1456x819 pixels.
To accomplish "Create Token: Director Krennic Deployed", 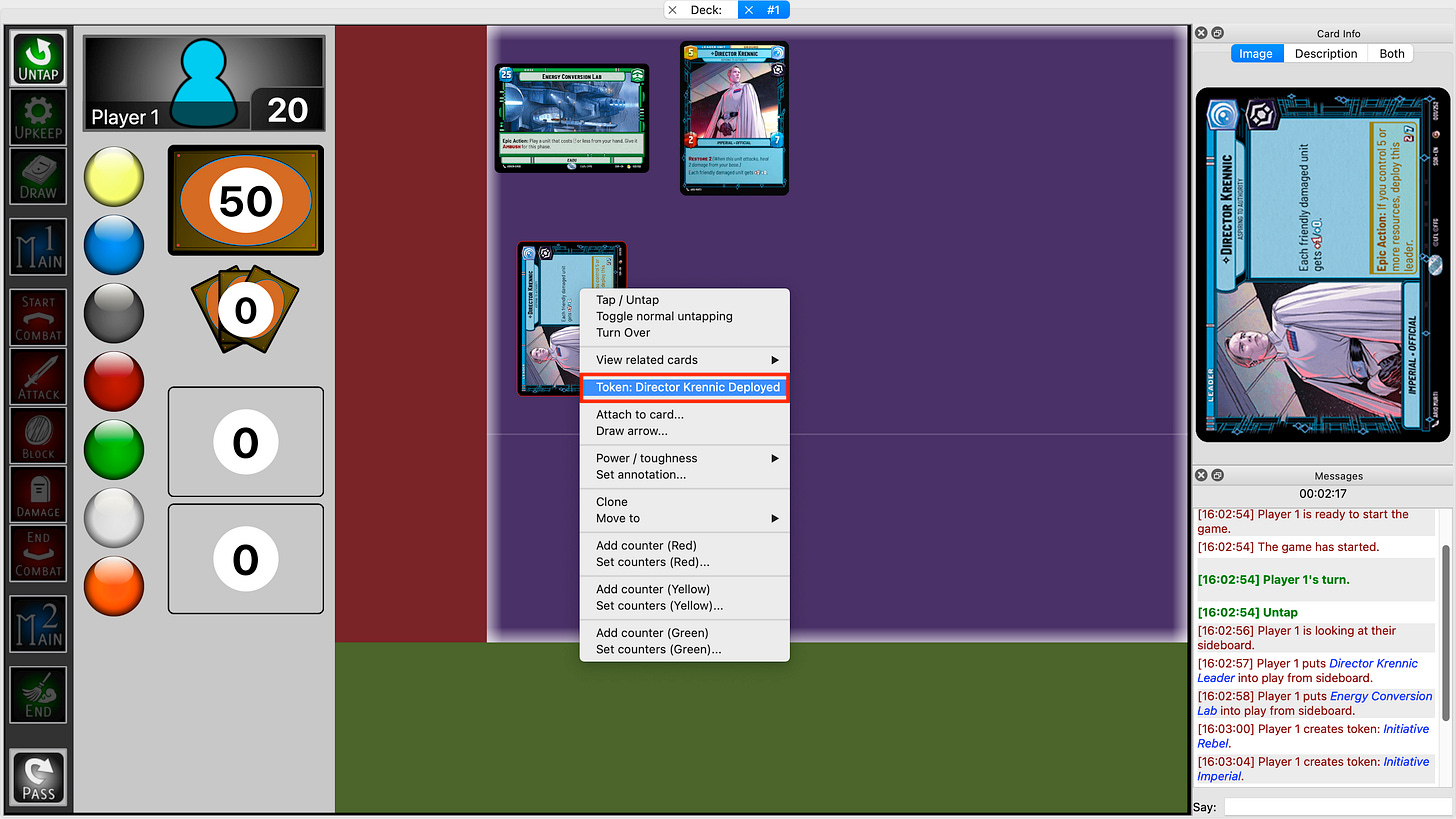I will click(x=685, y=387).
